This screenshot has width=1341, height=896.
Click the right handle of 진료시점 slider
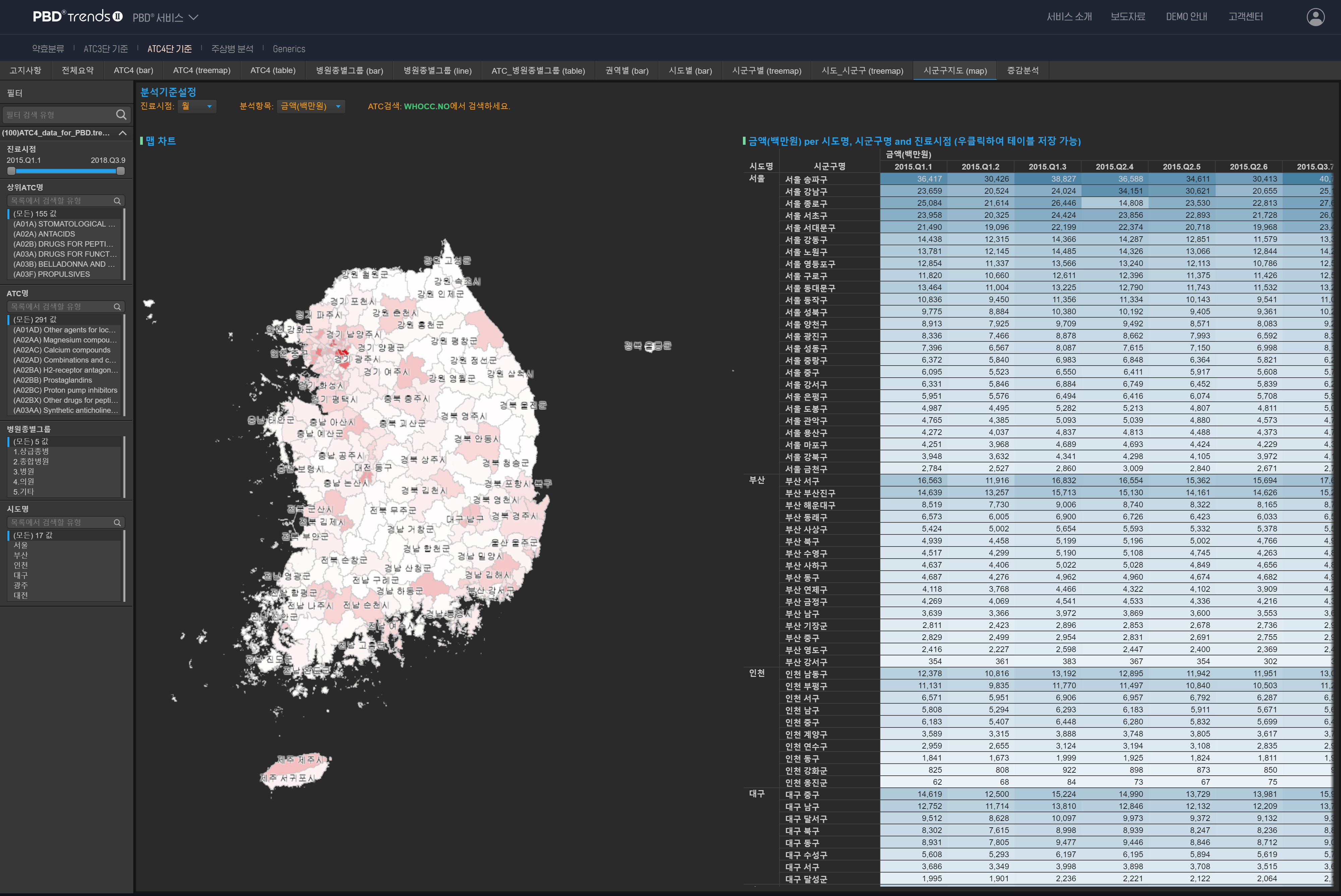tap(121, 171)
